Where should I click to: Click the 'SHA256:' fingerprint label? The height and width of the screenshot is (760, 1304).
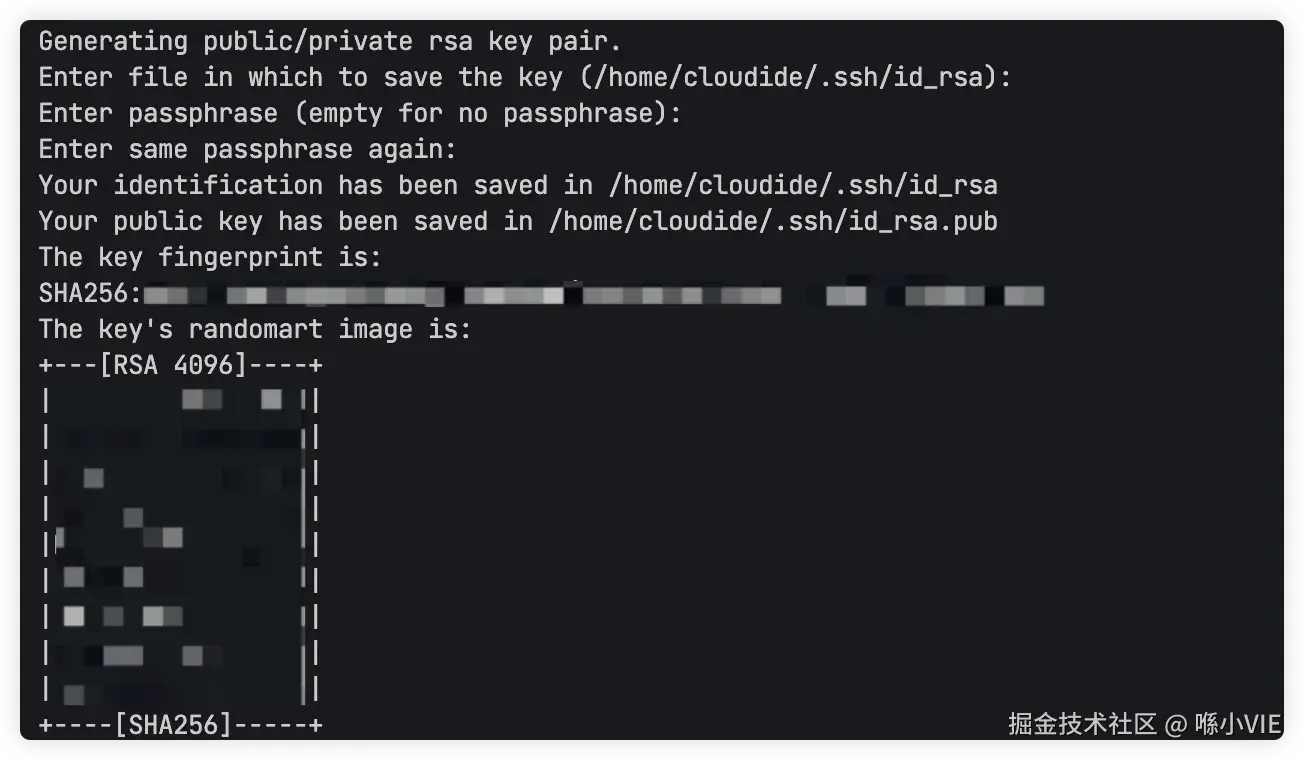[90, 294]
